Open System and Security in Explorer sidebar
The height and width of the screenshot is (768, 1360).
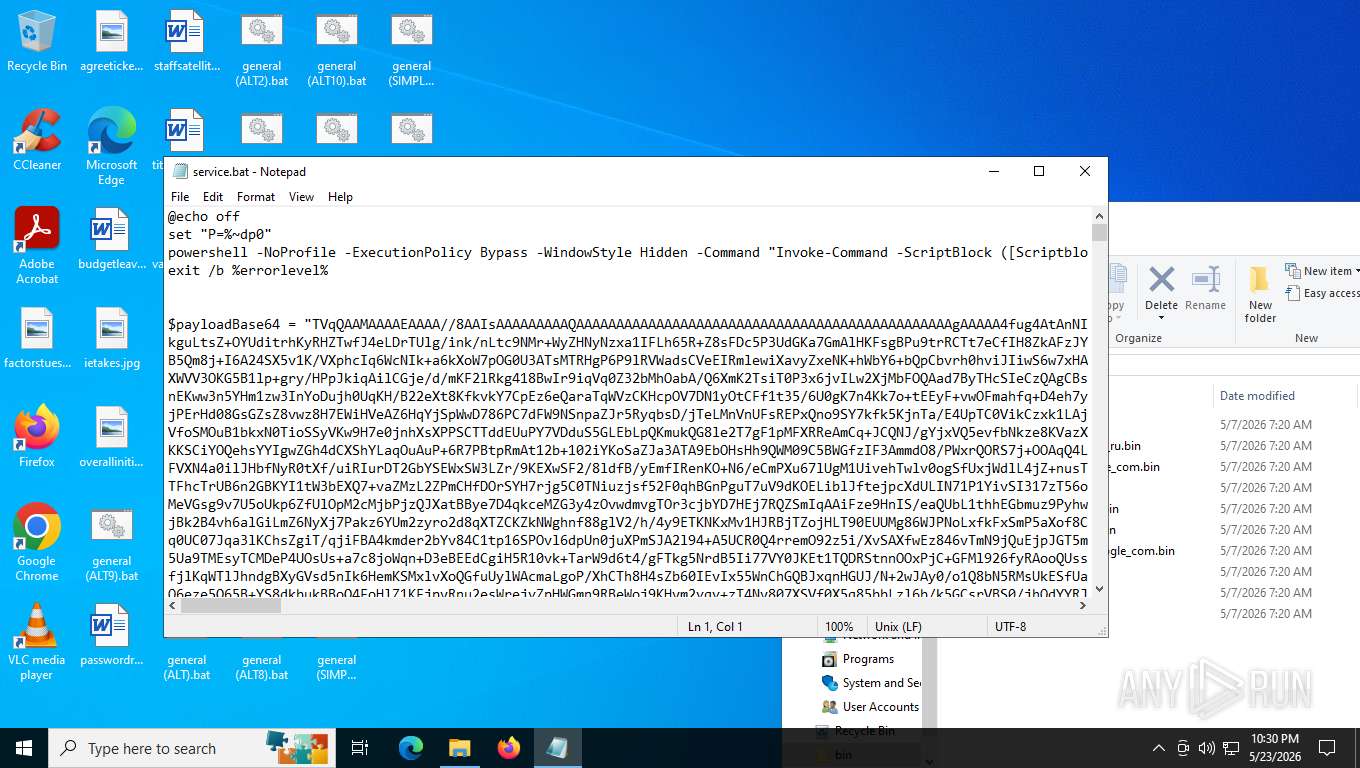tap(871, 683)
